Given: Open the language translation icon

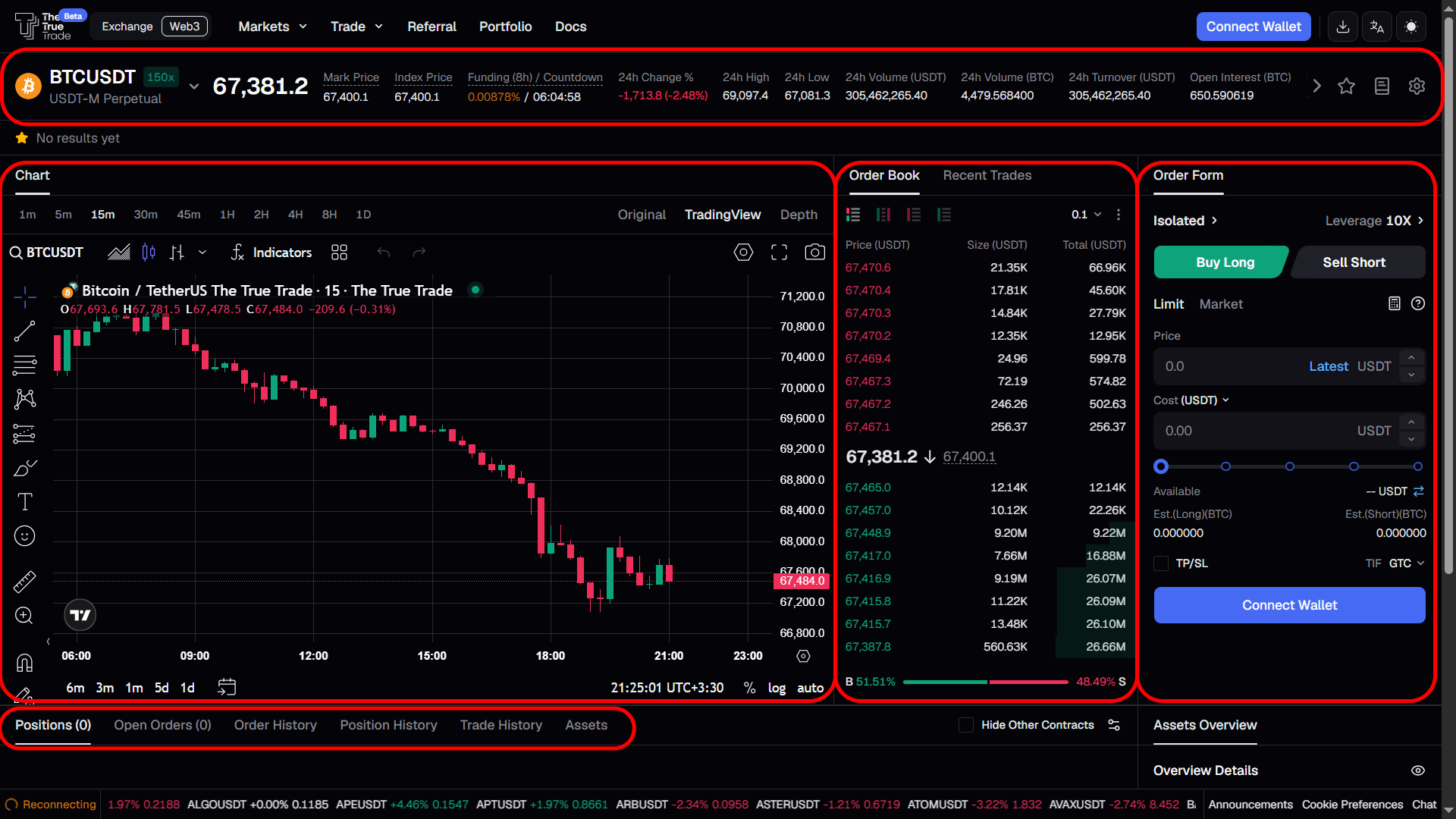Looking at the screenshot, I should 1377,27.
